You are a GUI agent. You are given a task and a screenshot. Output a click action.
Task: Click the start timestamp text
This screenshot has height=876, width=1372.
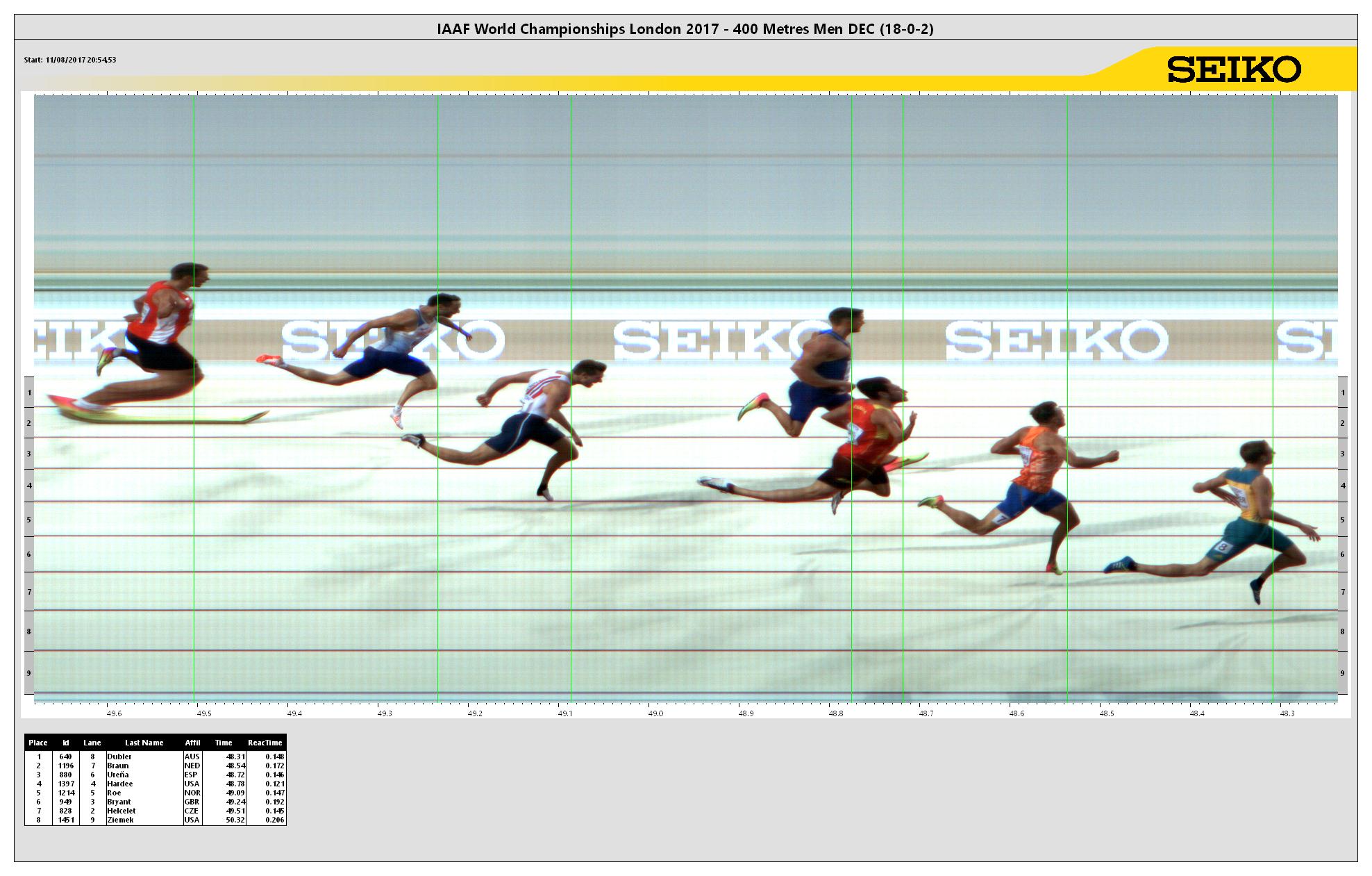pos(70,60)
